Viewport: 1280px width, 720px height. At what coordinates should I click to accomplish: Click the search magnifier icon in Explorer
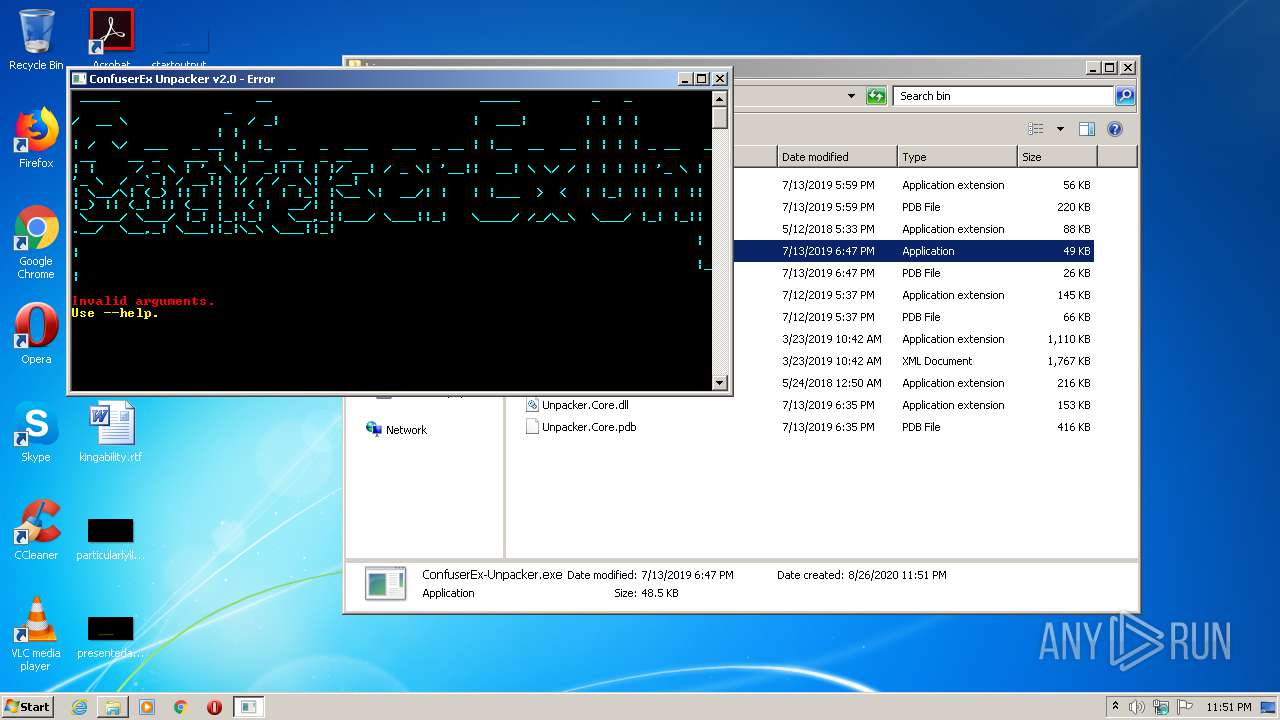click(x=1125, y=96)
